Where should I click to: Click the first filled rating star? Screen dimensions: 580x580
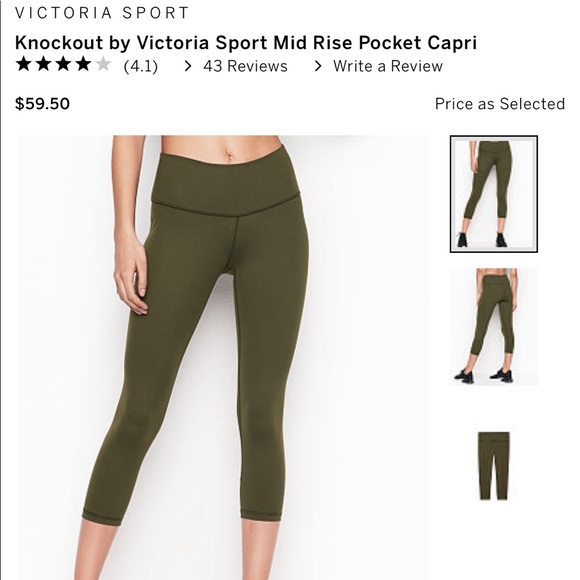[x=24, y=64]
